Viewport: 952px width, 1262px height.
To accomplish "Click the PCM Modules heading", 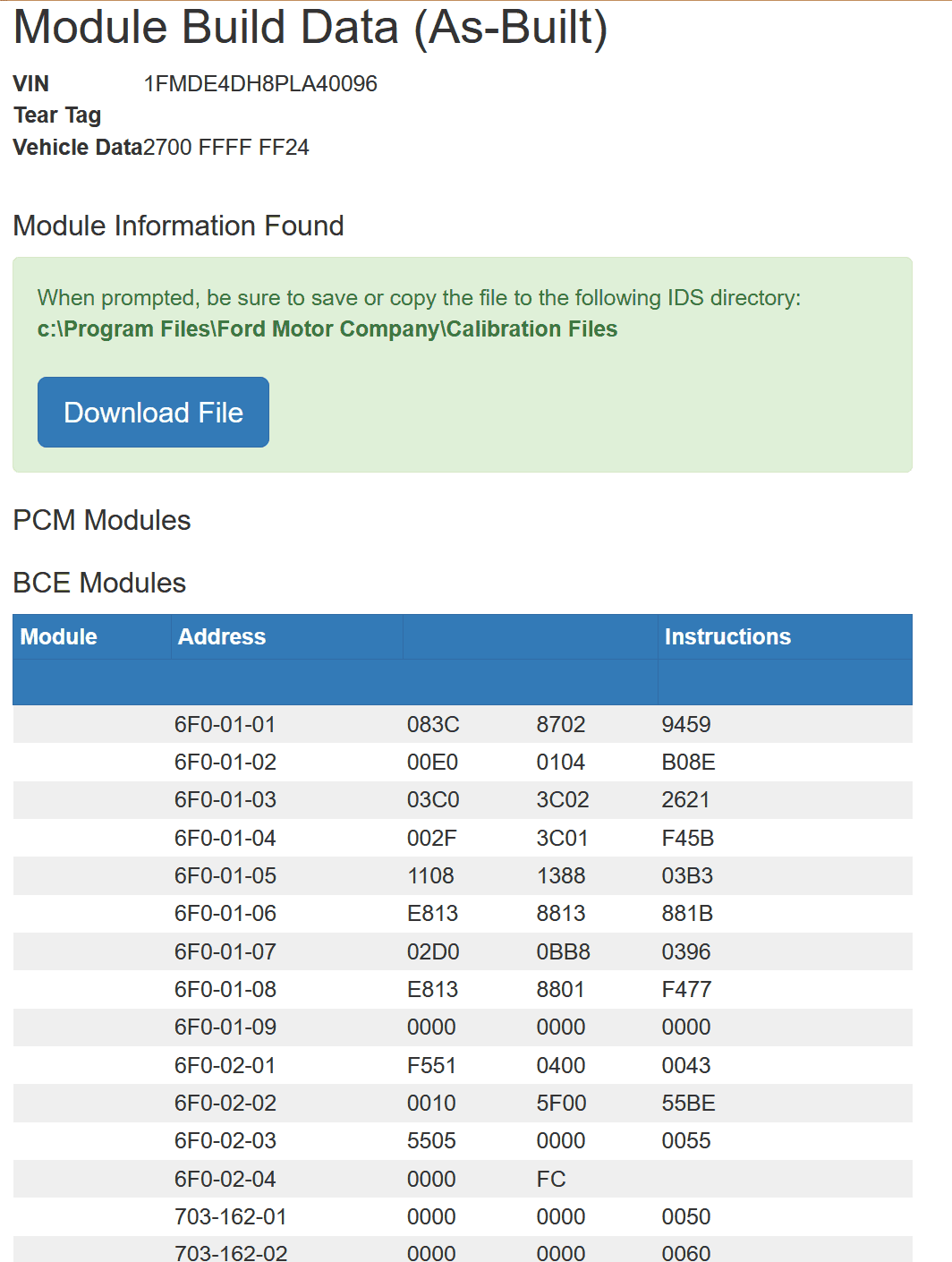I will click(102, 520).
